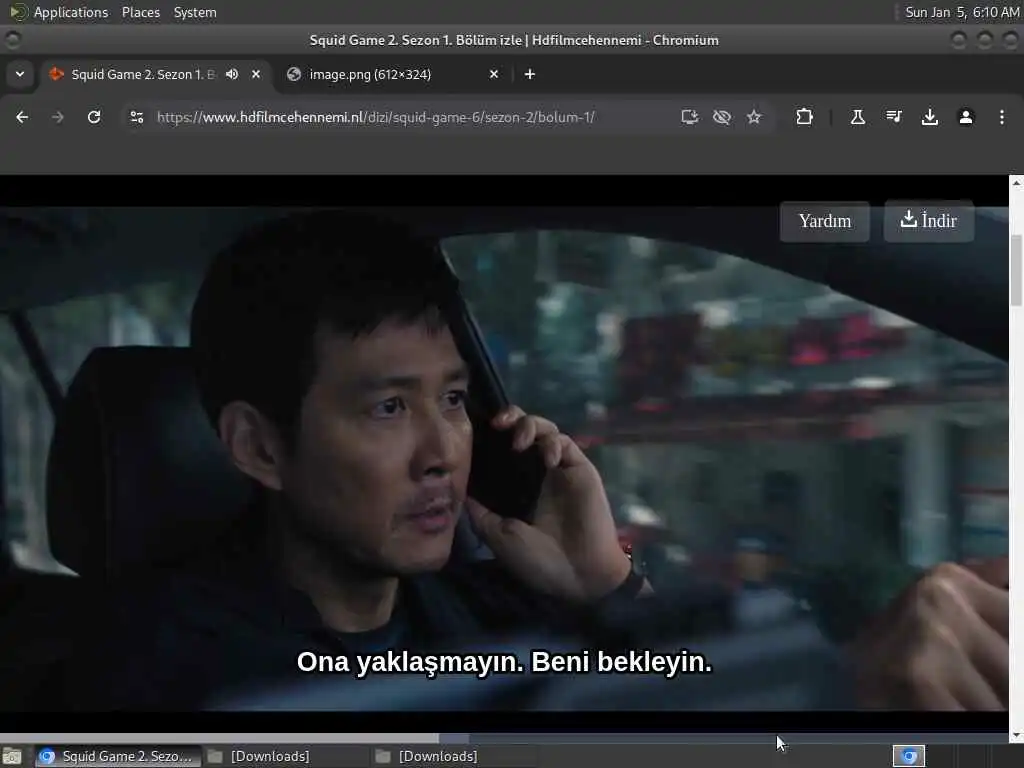Click the vertical scrollbar thumb
1024x768 pixels.
click(1016, 270)
